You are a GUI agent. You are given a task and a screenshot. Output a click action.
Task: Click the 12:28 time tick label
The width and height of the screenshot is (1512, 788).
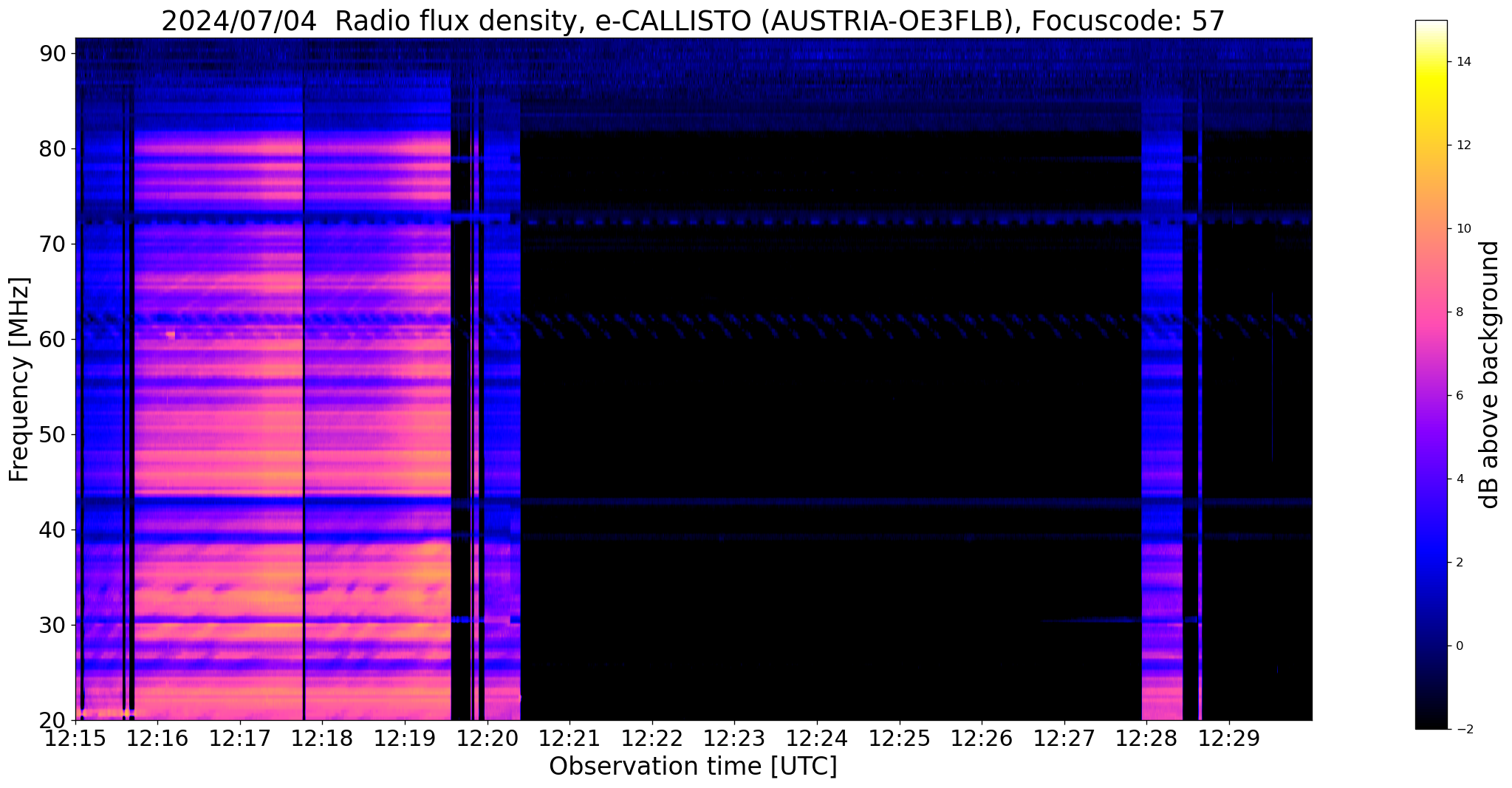pos(1147,738)
